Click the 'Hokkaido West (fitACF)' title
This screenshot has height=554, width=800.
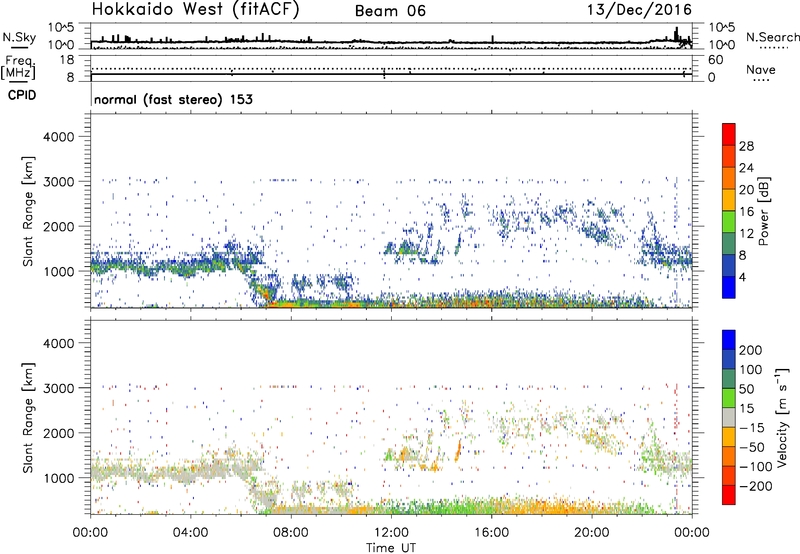point(195,9)
